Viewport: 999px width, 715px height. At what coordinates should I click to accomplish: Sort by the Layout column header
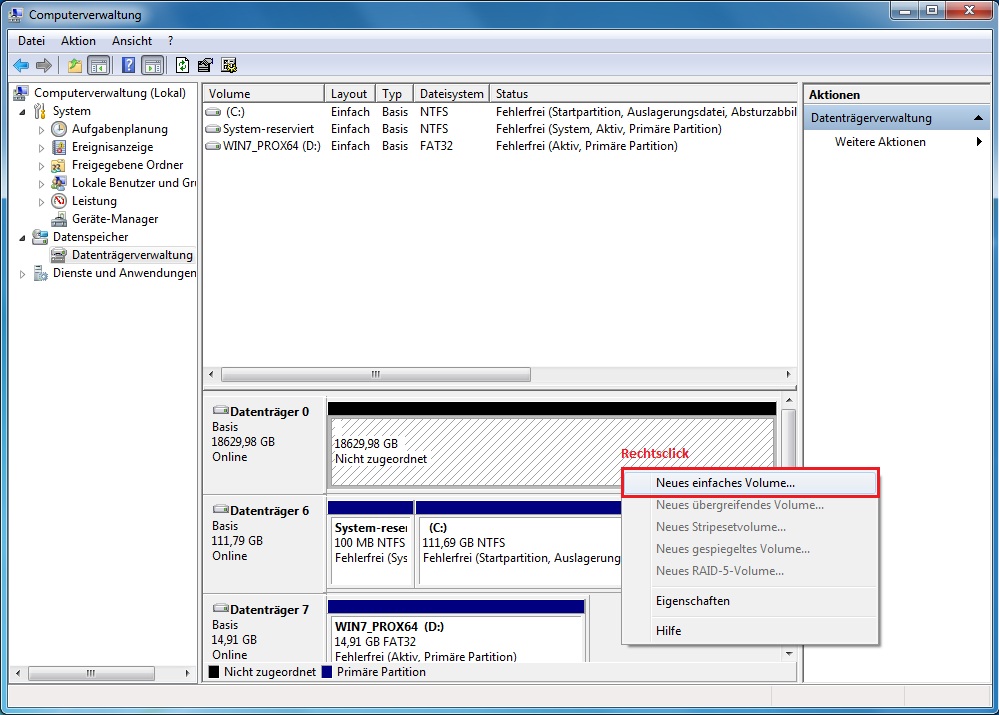(x=350, y=94)
